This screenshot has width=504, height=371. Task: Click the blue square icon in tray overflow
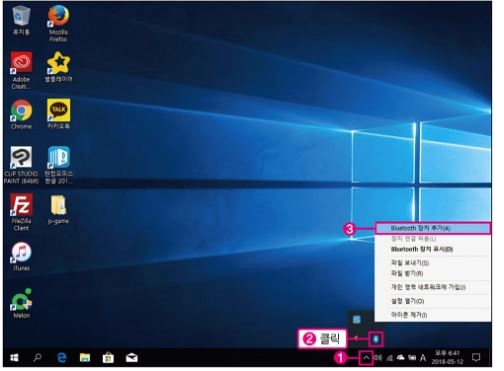(x=357, y=320)
